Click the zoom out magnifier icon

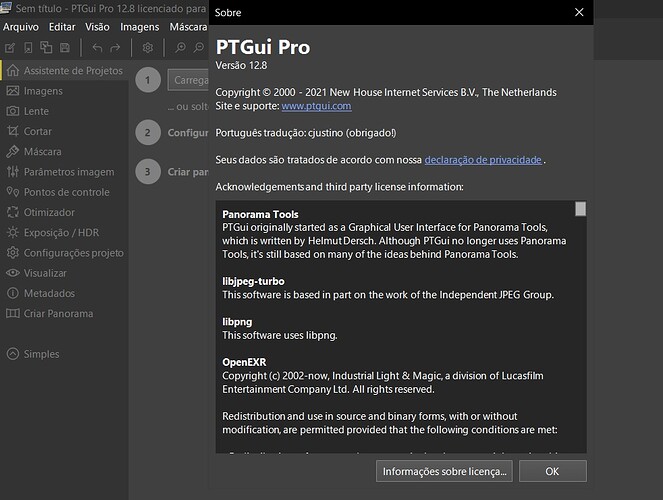coord(199,48)
